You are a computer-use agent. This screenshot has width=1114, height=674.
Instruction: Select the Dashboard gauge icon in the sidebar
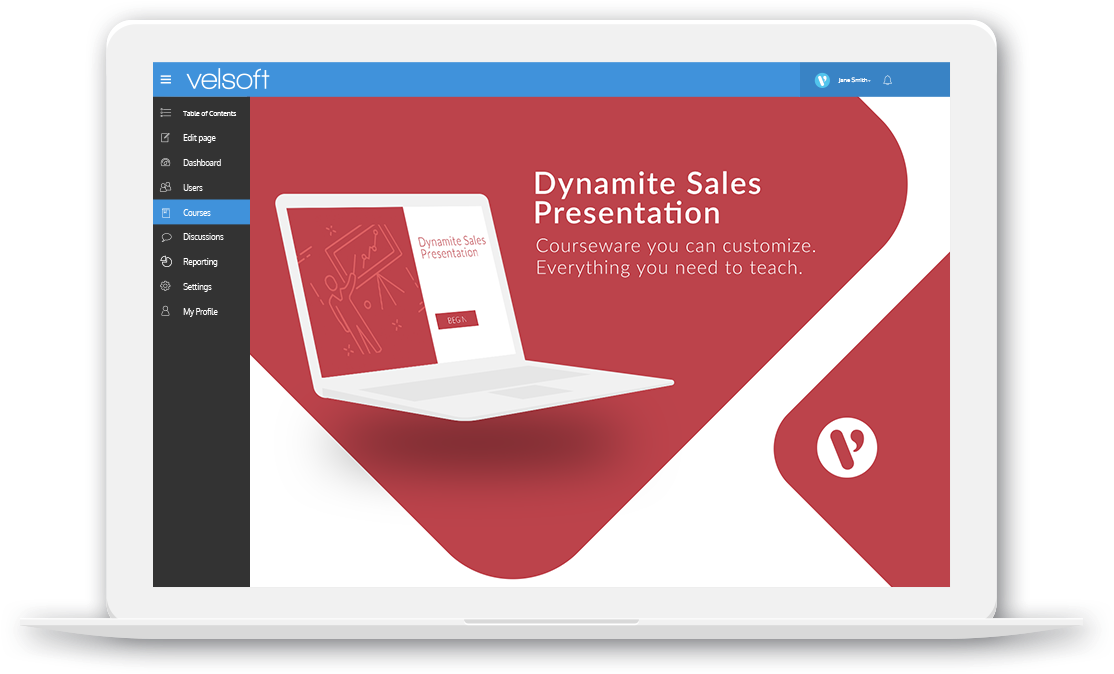pos(166,163)
